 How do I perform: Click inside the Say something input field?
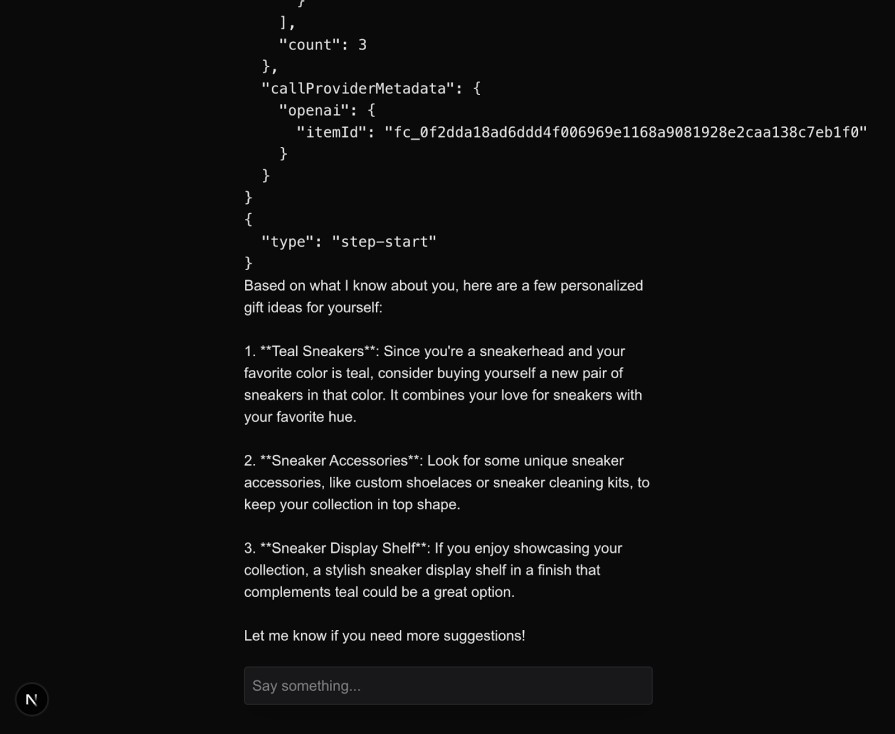tap(447, 685)
